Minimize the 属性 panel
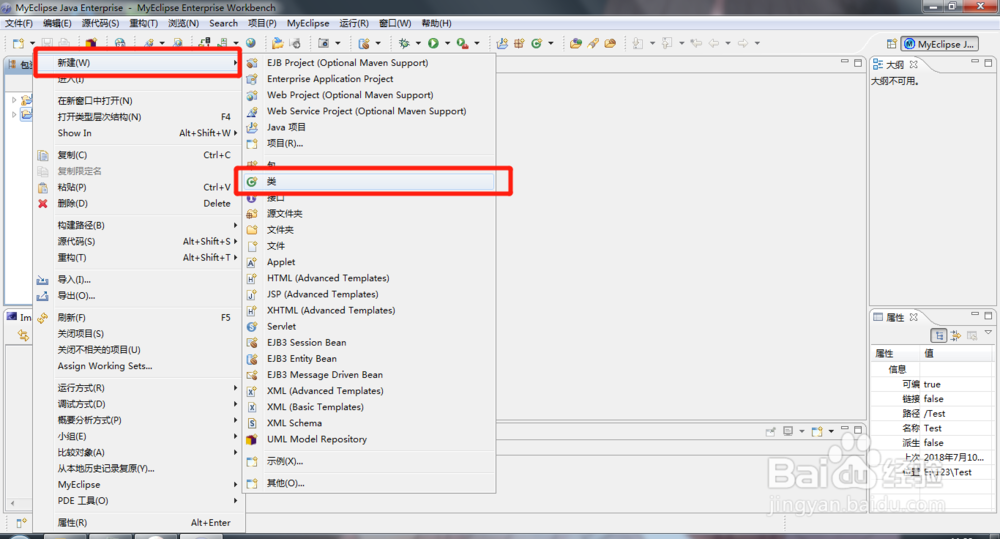 (974, 314)
